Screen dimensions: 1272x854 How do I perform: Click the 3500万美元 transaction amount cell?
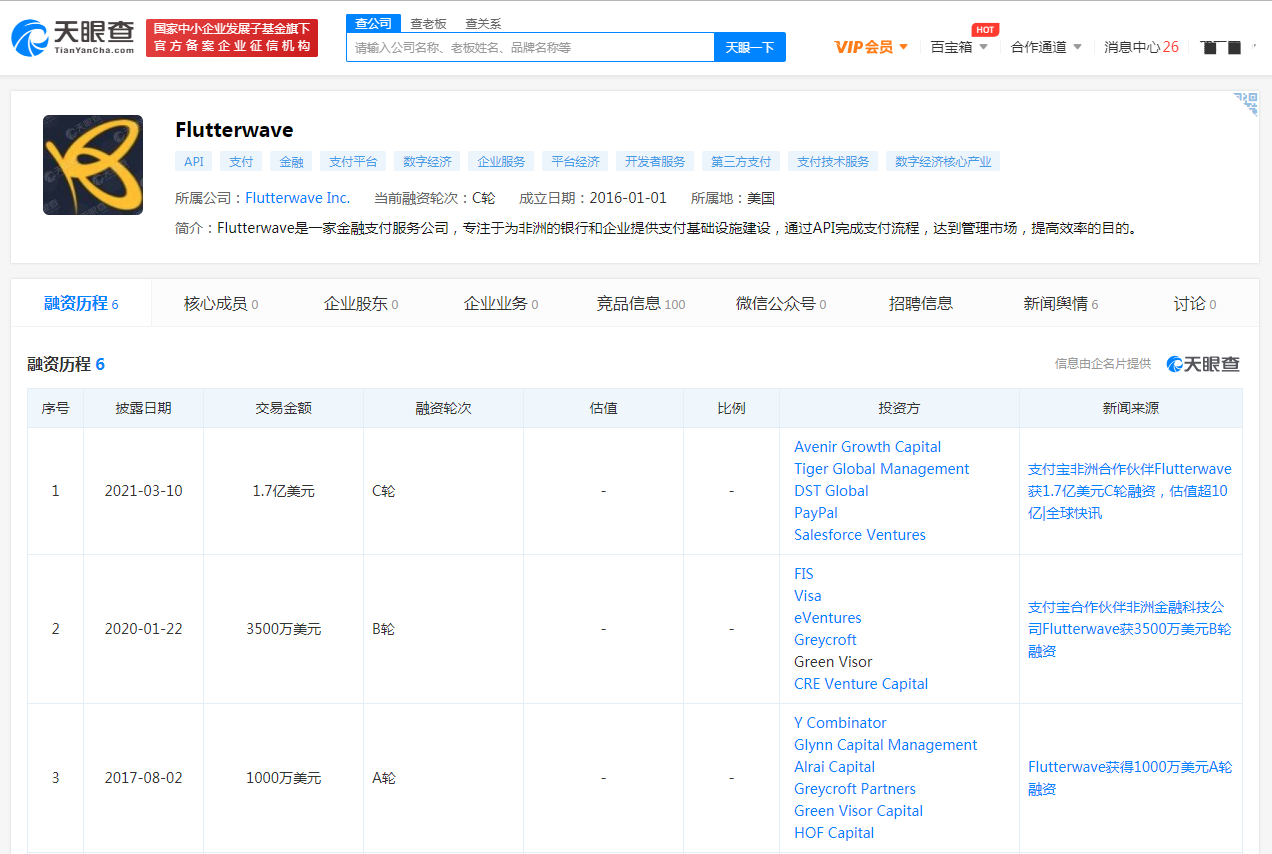[x=284, y=629]
